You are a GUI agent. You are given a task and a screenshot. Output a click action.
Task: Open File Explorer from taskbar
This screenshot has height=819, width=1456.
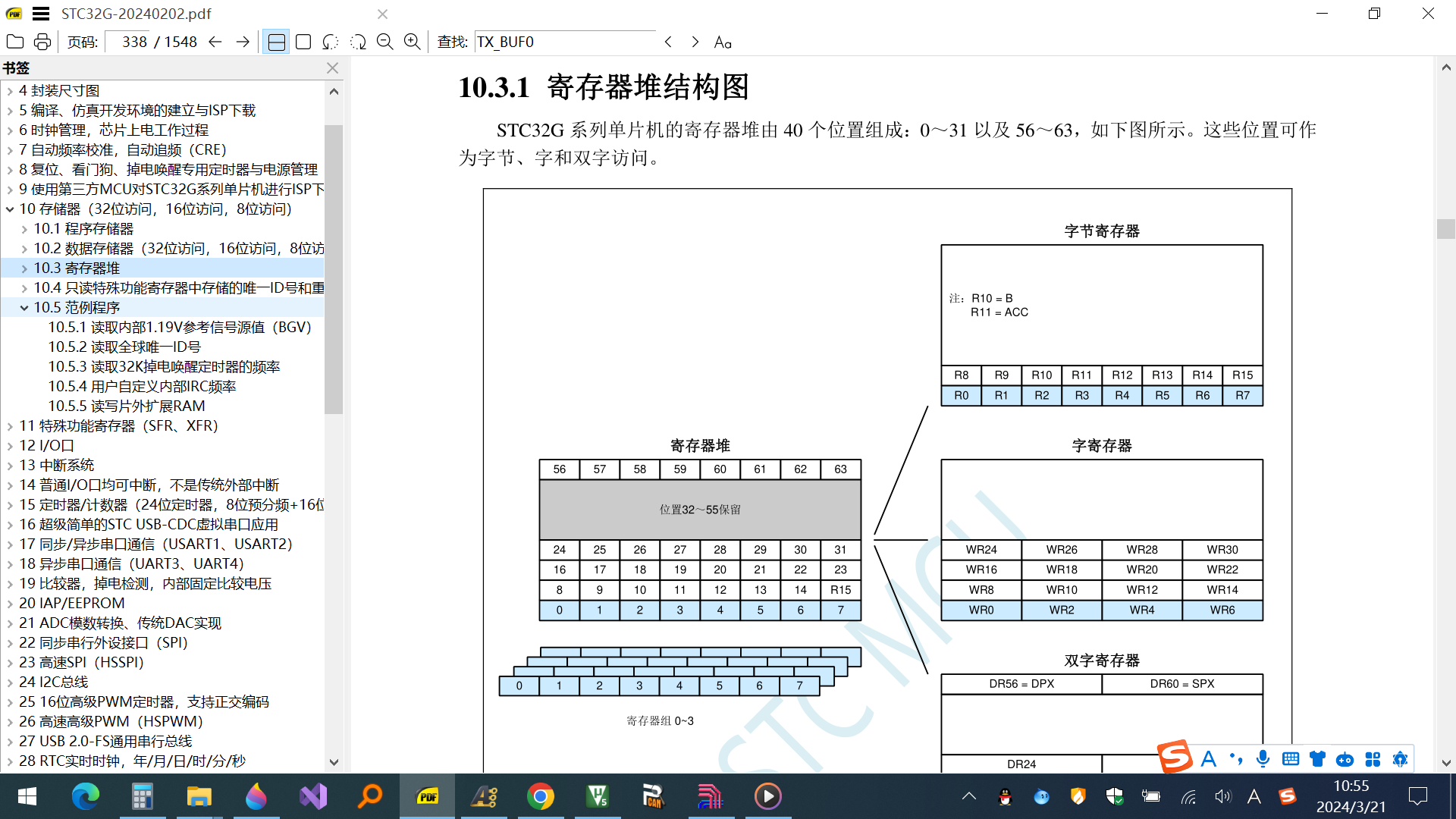click(x=199, y=796)
